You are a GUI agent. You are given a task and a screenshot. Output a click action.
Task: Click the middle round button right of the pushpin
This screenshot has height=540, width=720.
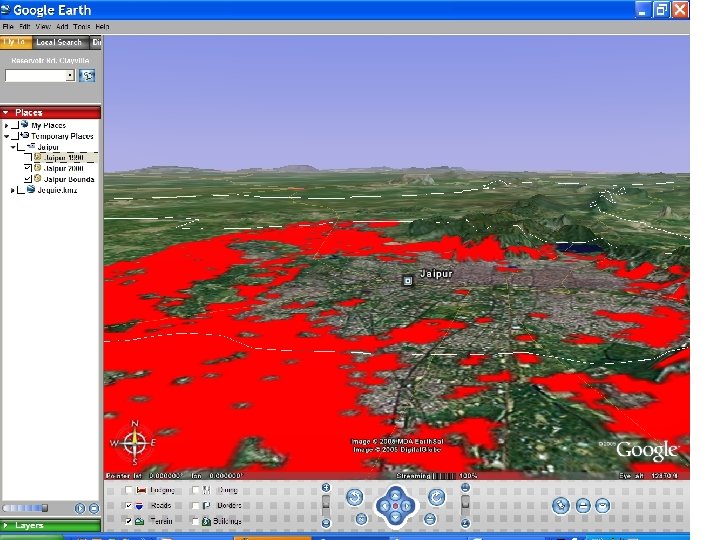click(583, 506)
